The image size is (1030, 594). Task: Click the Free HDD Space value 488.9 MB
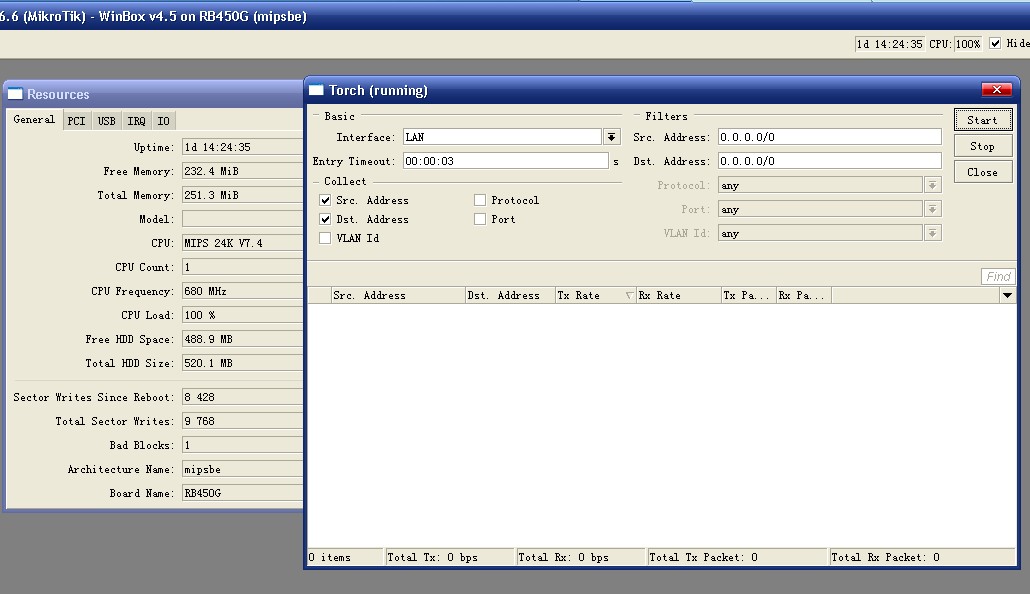(x=242, y=339)
